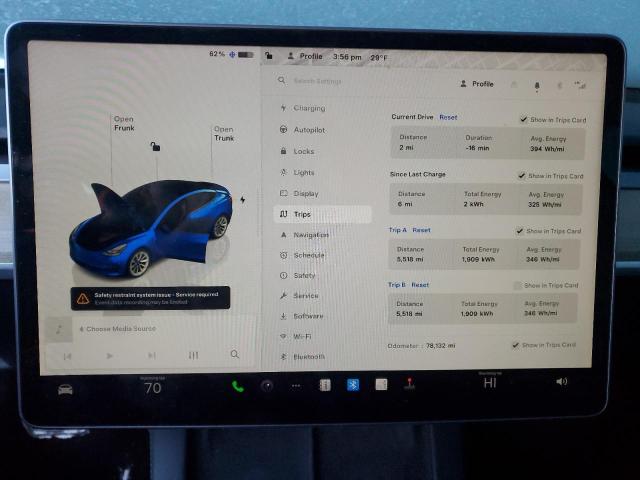The width and height of the screenshot is (640, 480).
Task: Tap the signal strength icon in settings header
Action: 580,85
